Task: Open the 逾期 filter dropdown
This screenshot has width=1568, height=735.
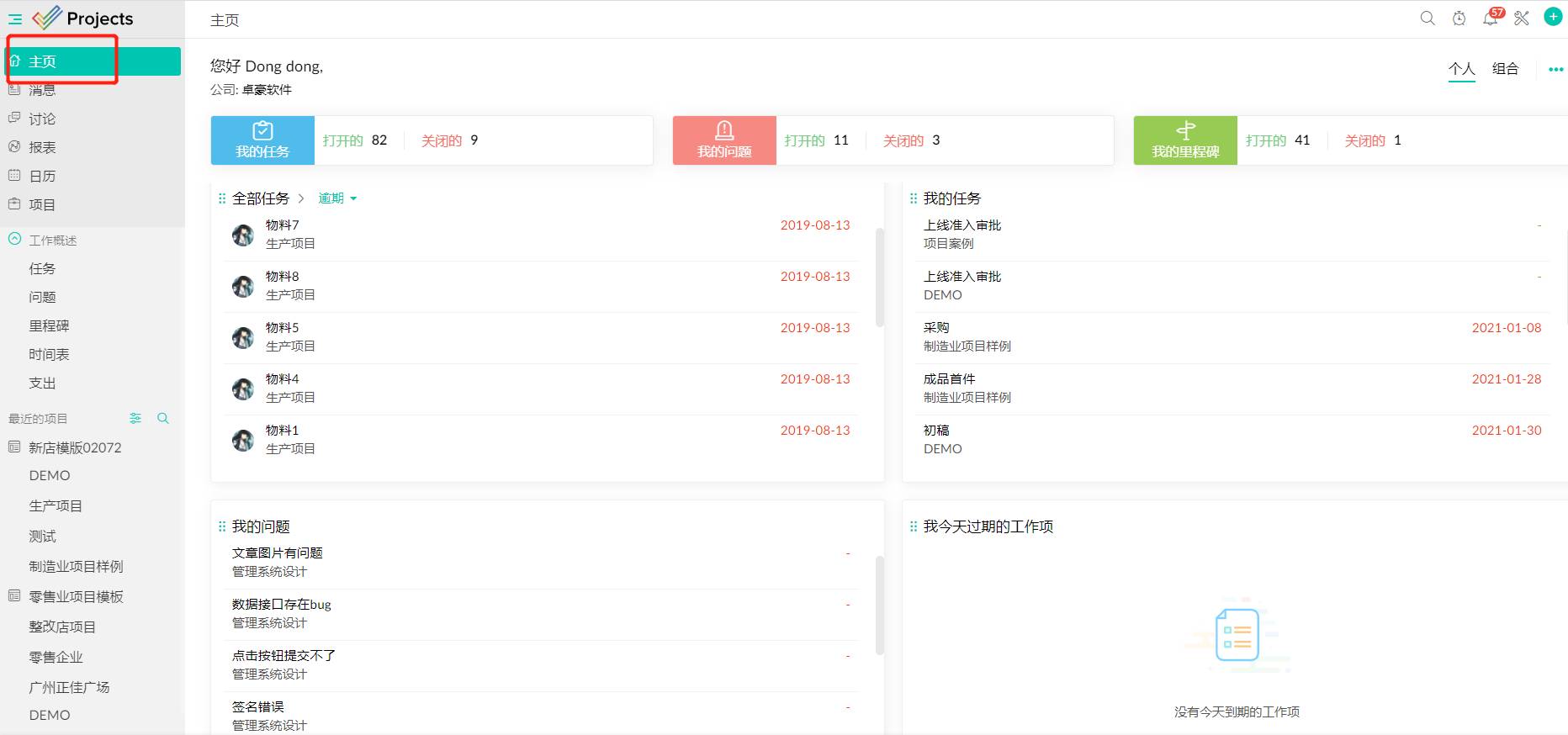Action: tap(337, 198)
